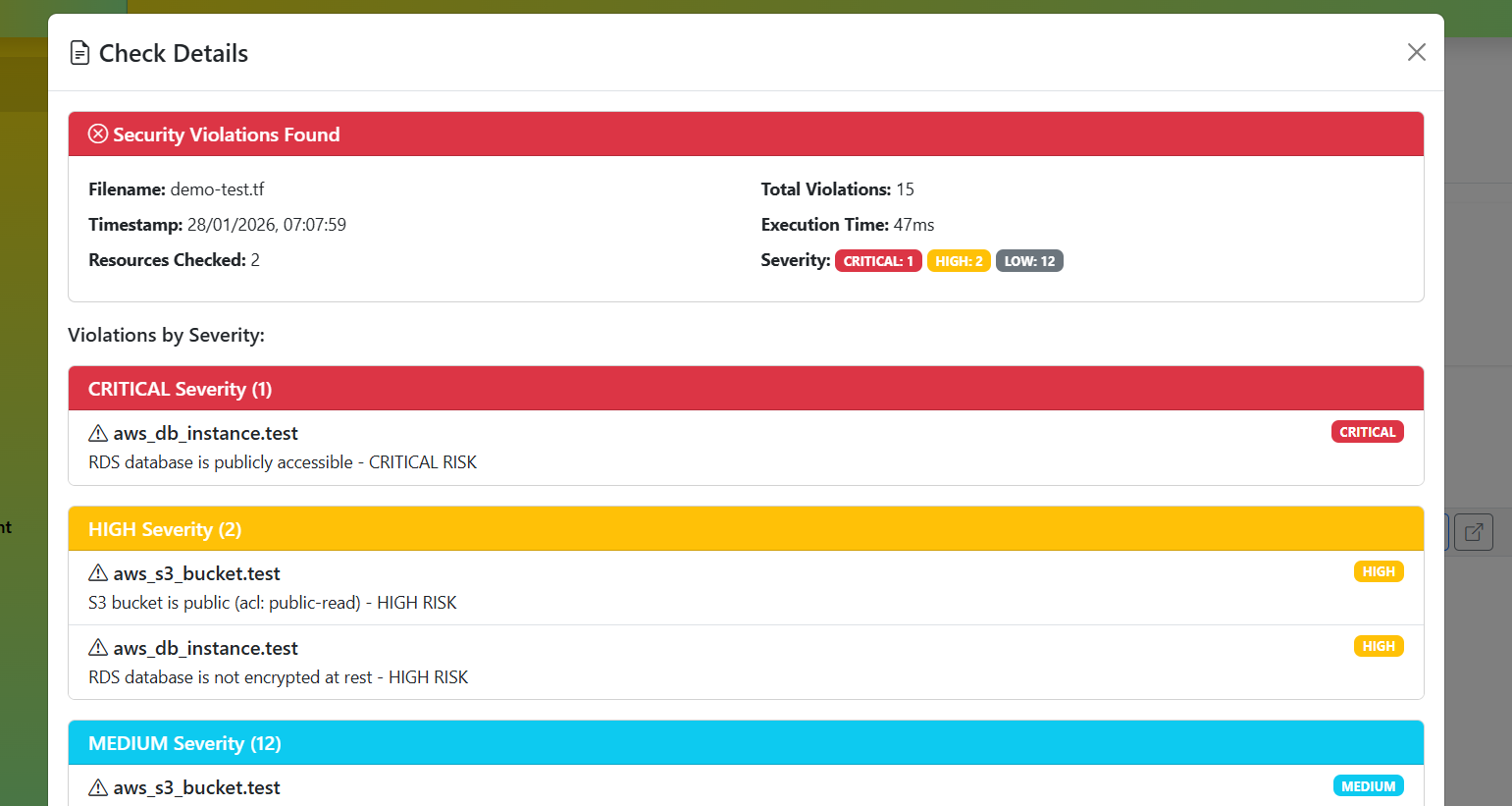Click the warning icon next to aws_s3_bucket.test high violation
The width and height of the screenshot is (1512, 806).
pyautogui.click(x=97, y=571)
